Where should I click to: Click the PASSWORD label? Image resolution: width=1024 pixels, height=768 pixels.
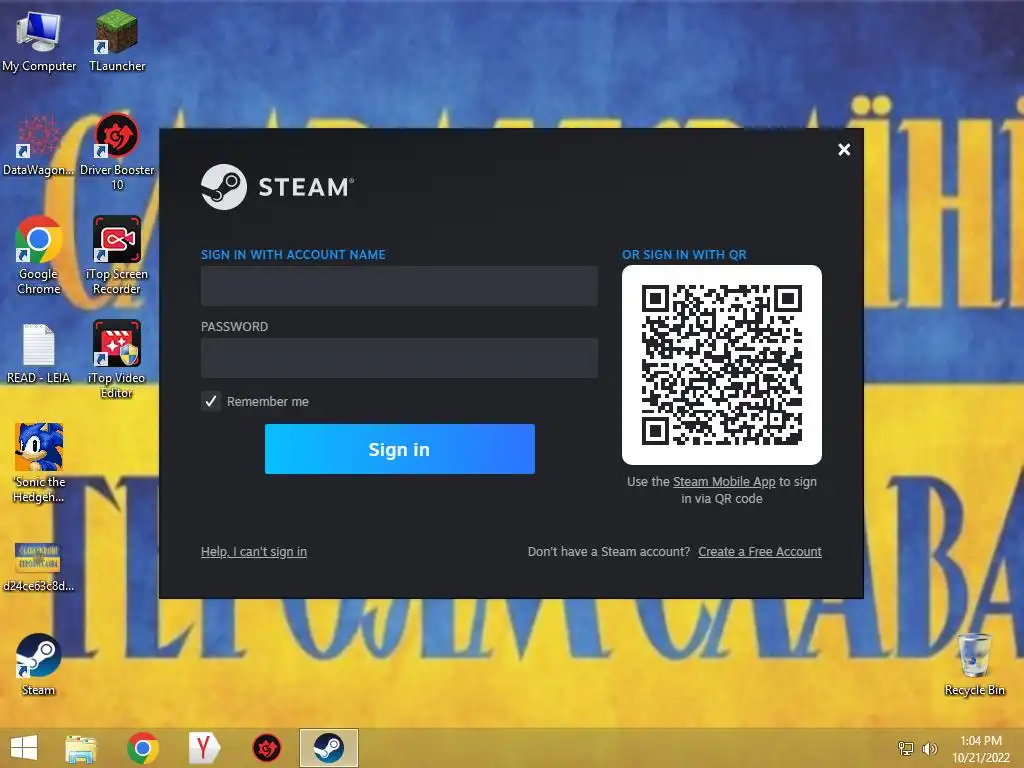234,327
